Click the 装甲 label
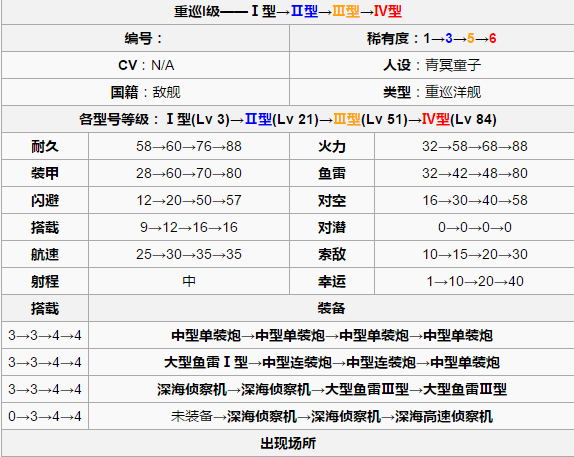The height and width of the screenshot is (457, 574). point(45,174)
